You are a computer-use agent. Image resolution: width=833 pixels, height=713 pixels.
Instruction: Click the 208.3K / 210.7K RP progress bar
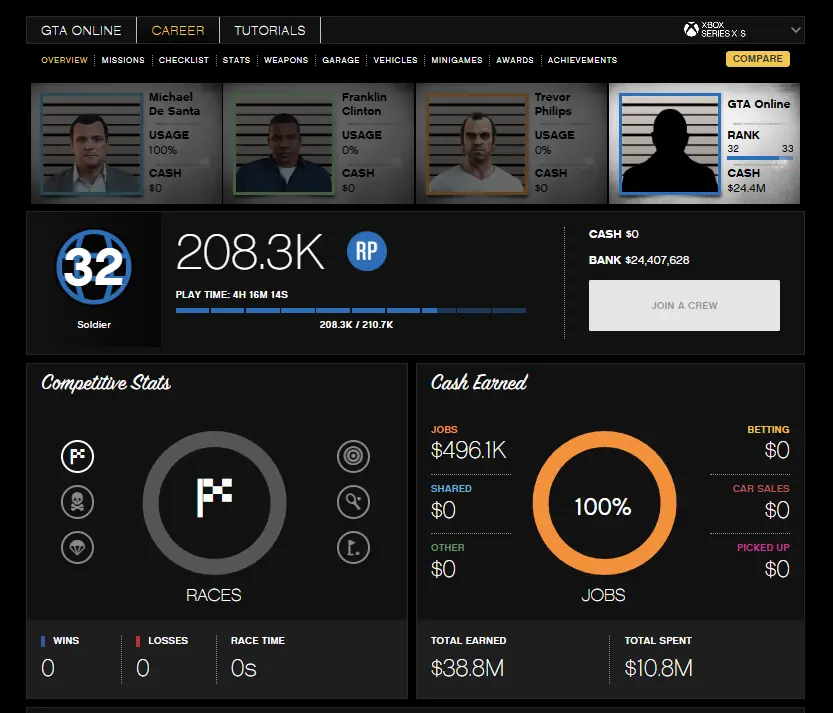pos(351,310)
